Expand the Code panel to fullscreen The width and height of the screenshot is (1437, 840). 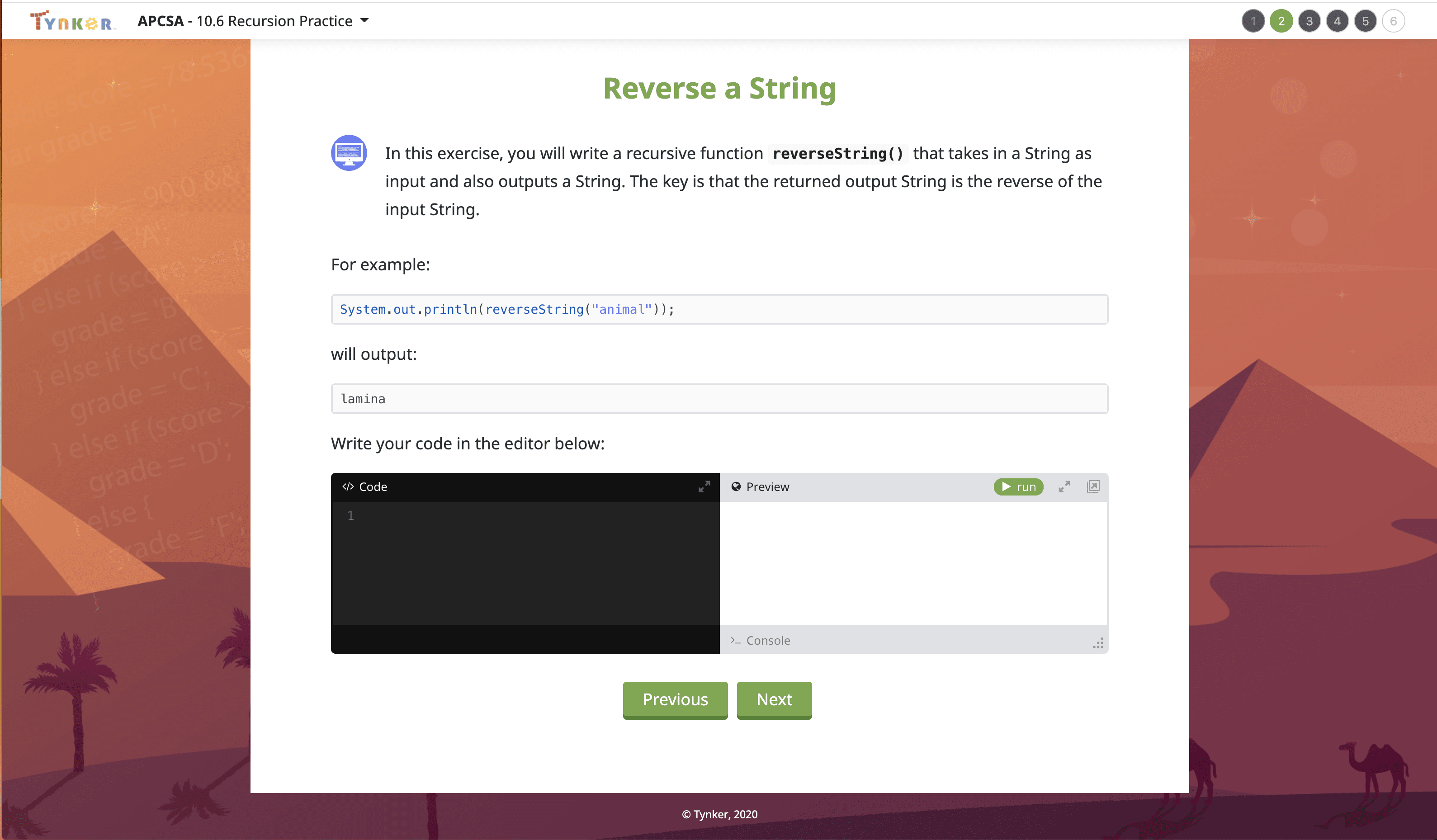tap(704, 486)
